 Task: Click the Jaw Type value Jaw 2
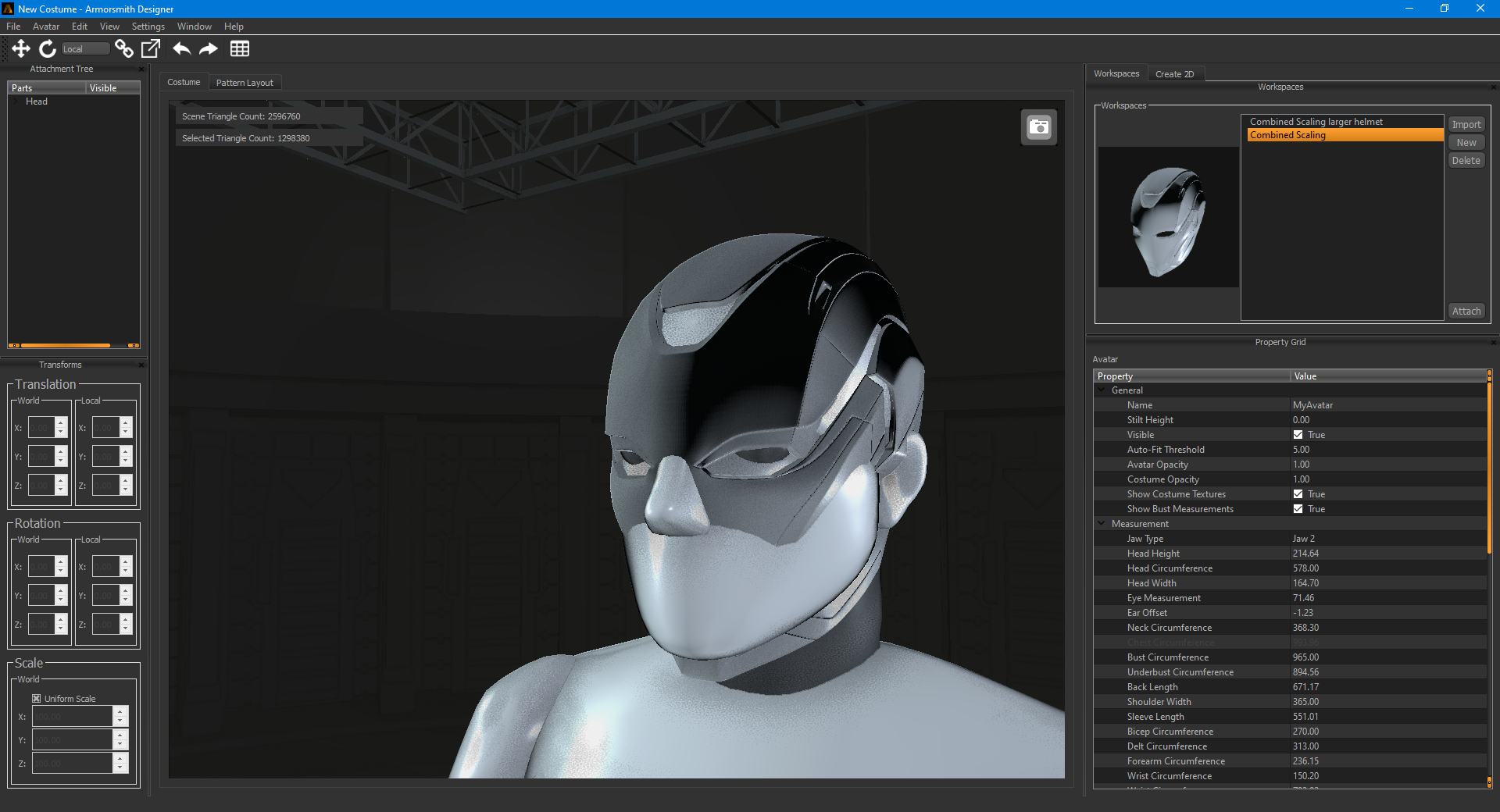tap(1387, 539)
